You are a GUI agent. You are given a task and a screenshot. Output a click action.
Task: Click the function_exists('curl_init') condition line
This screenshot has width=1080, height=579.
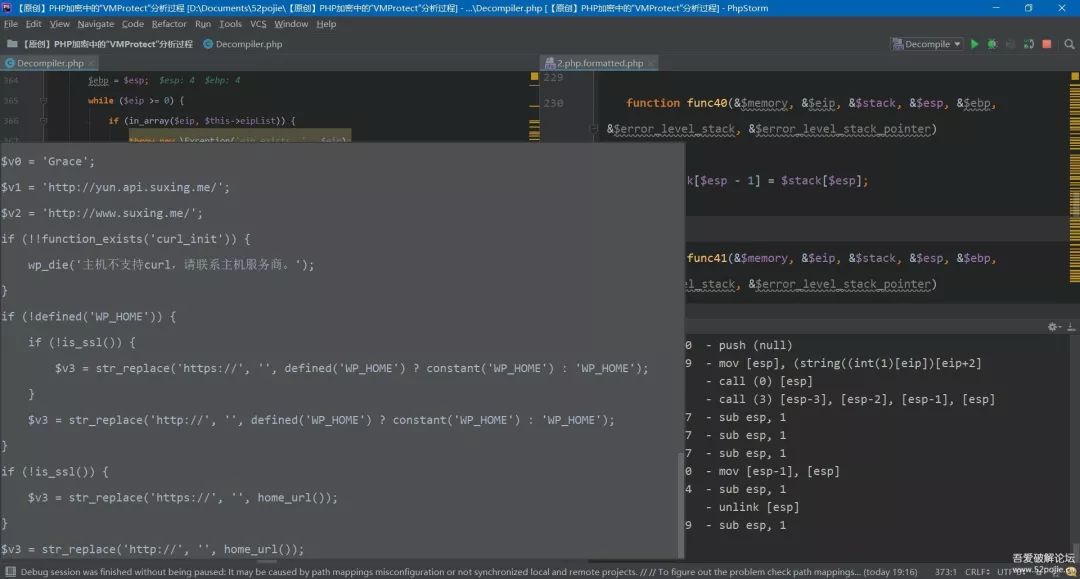pos(125,239)
